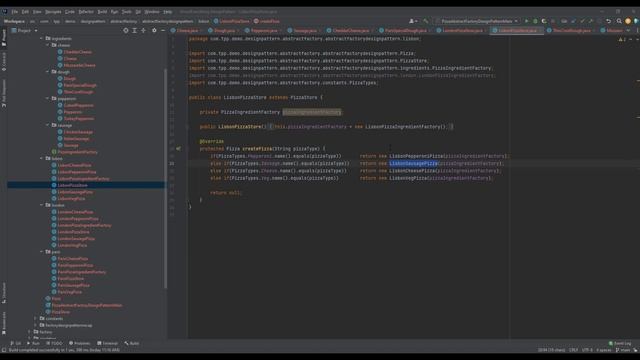Image resolution: width=640 pixels, height=360 pixels.
Task: Select ChickenSausage in project tree
Action: 78,132
